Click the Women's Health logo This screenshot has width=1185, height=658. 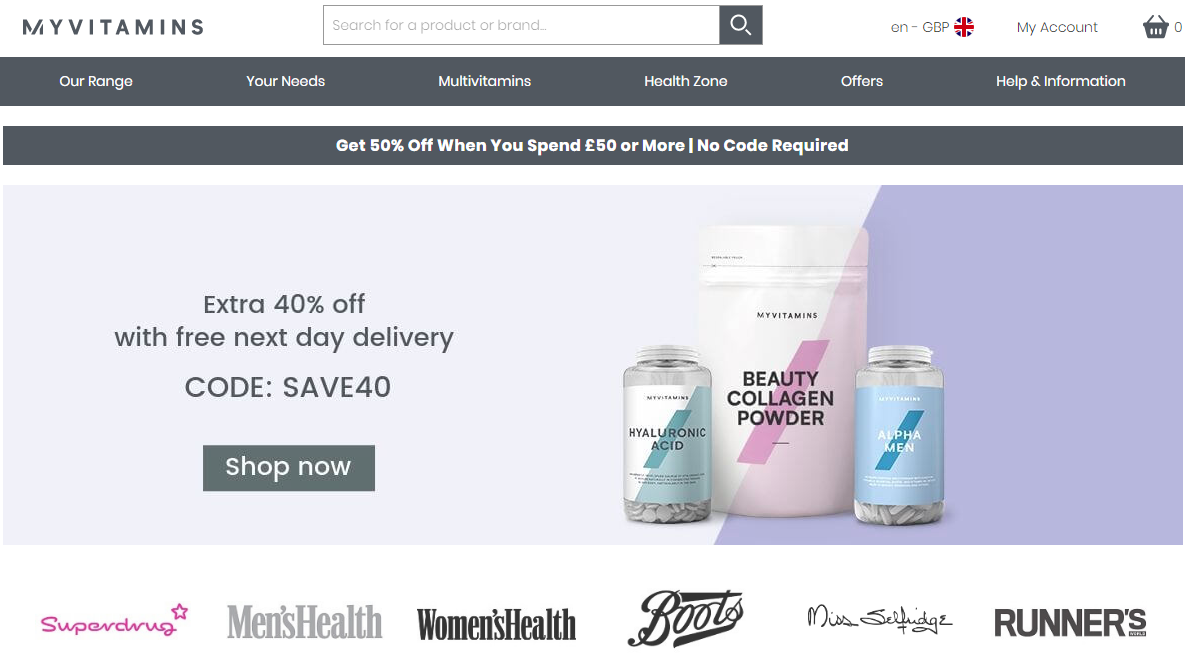pyautogui.click(x=496, y=625)
